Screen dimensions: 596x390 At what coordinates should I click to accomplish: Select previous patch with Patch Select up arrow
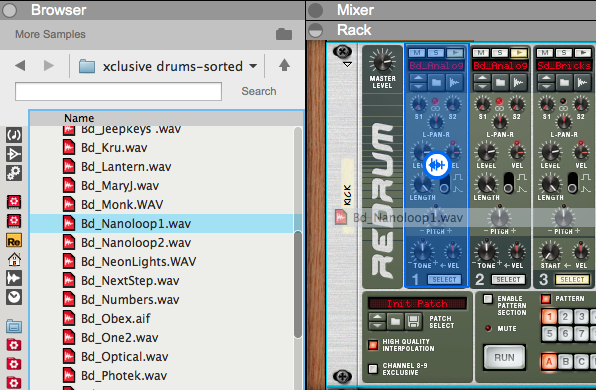pos(377,317)
